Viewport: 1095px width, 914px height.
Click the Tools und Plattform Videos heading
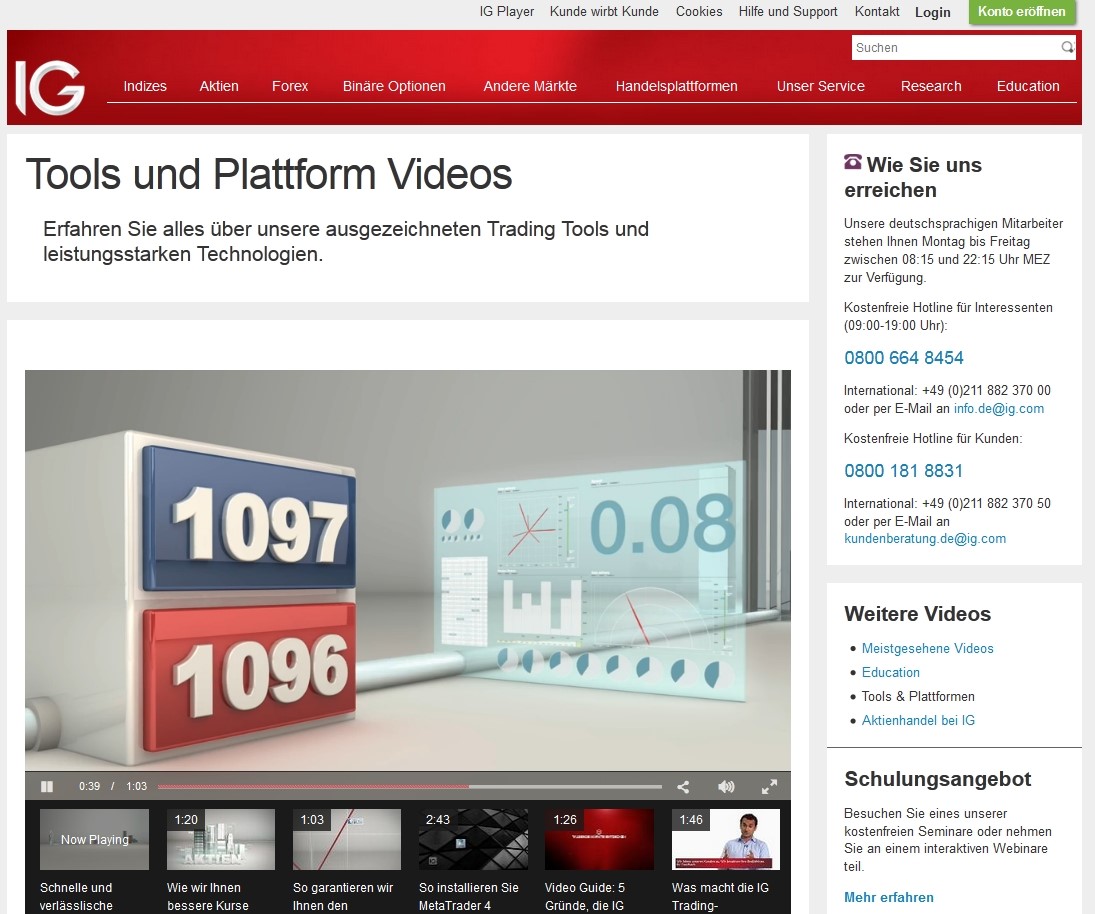269,174
